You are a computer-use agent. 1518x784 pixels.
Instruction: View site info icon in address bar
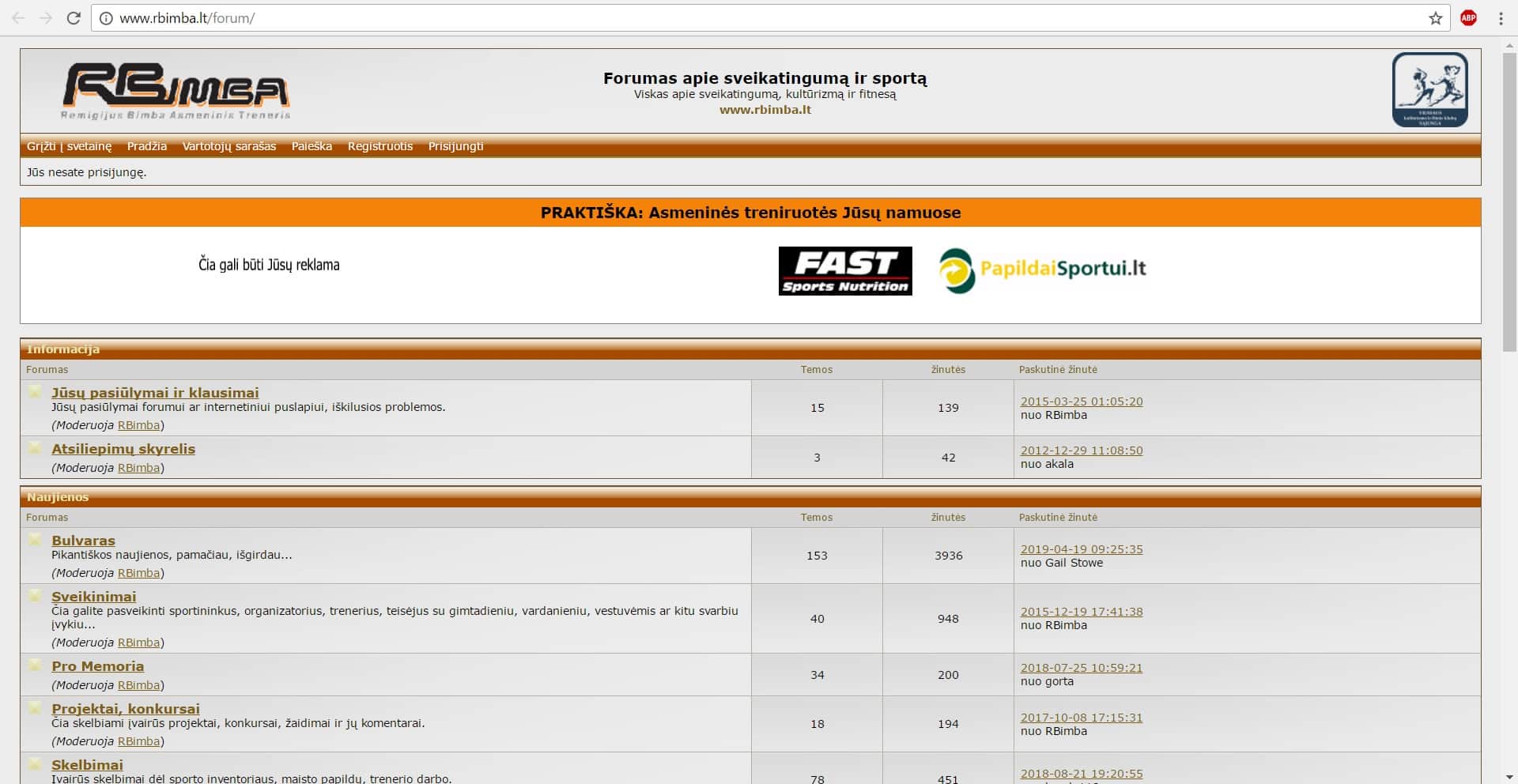tap(106, 18)
